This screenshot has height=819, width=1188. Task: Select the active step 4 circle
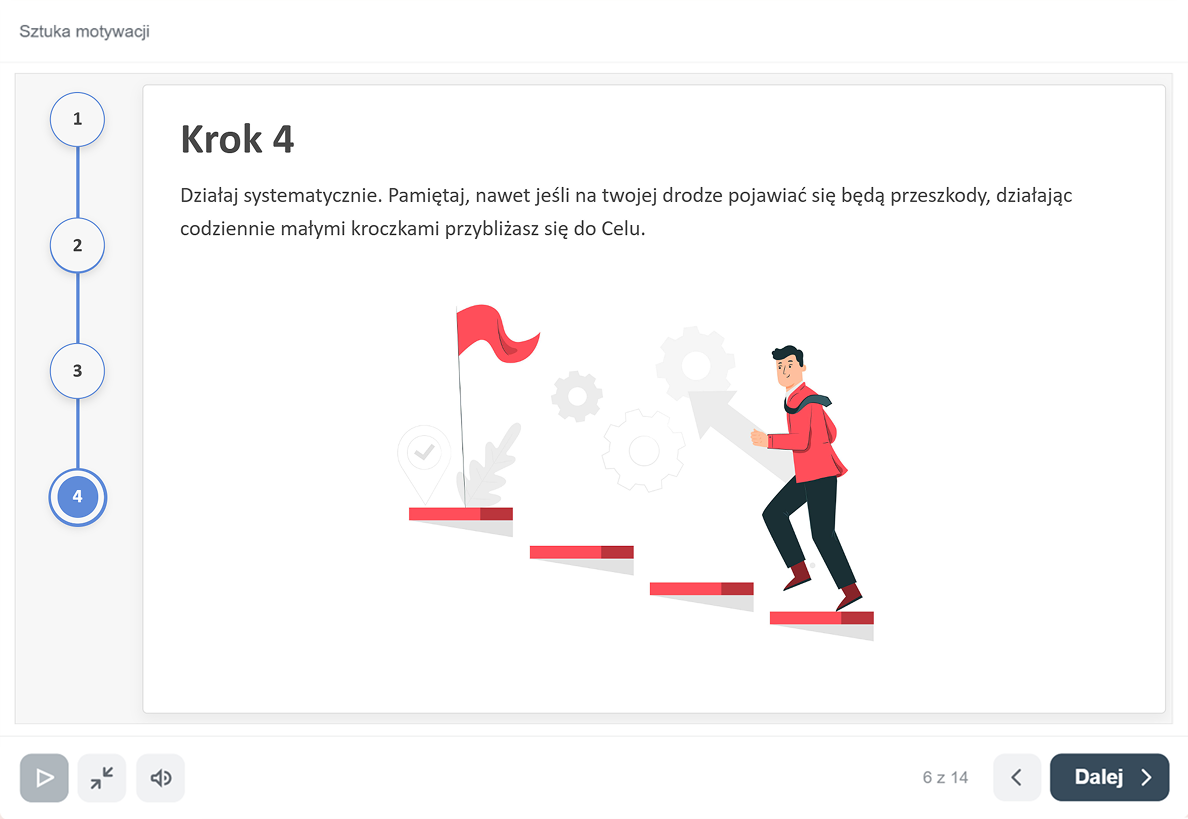(77, 497)
